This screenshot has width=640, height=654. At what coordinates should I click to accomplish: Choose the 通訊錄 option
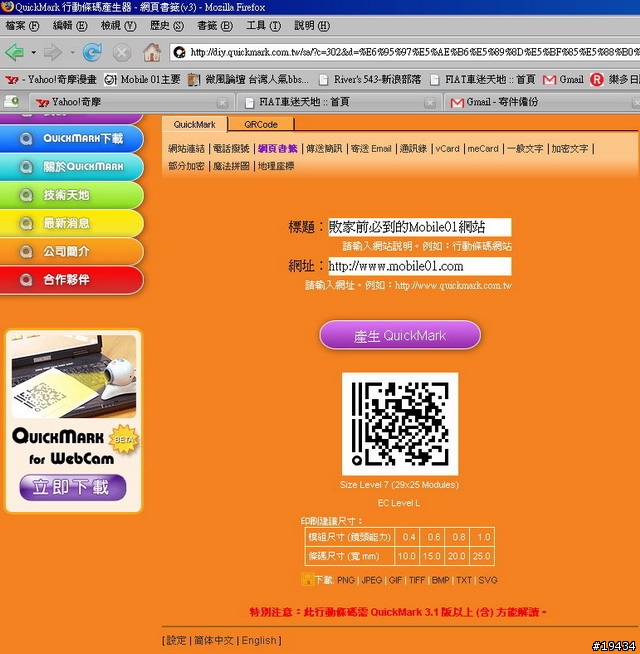pos(413,148)
